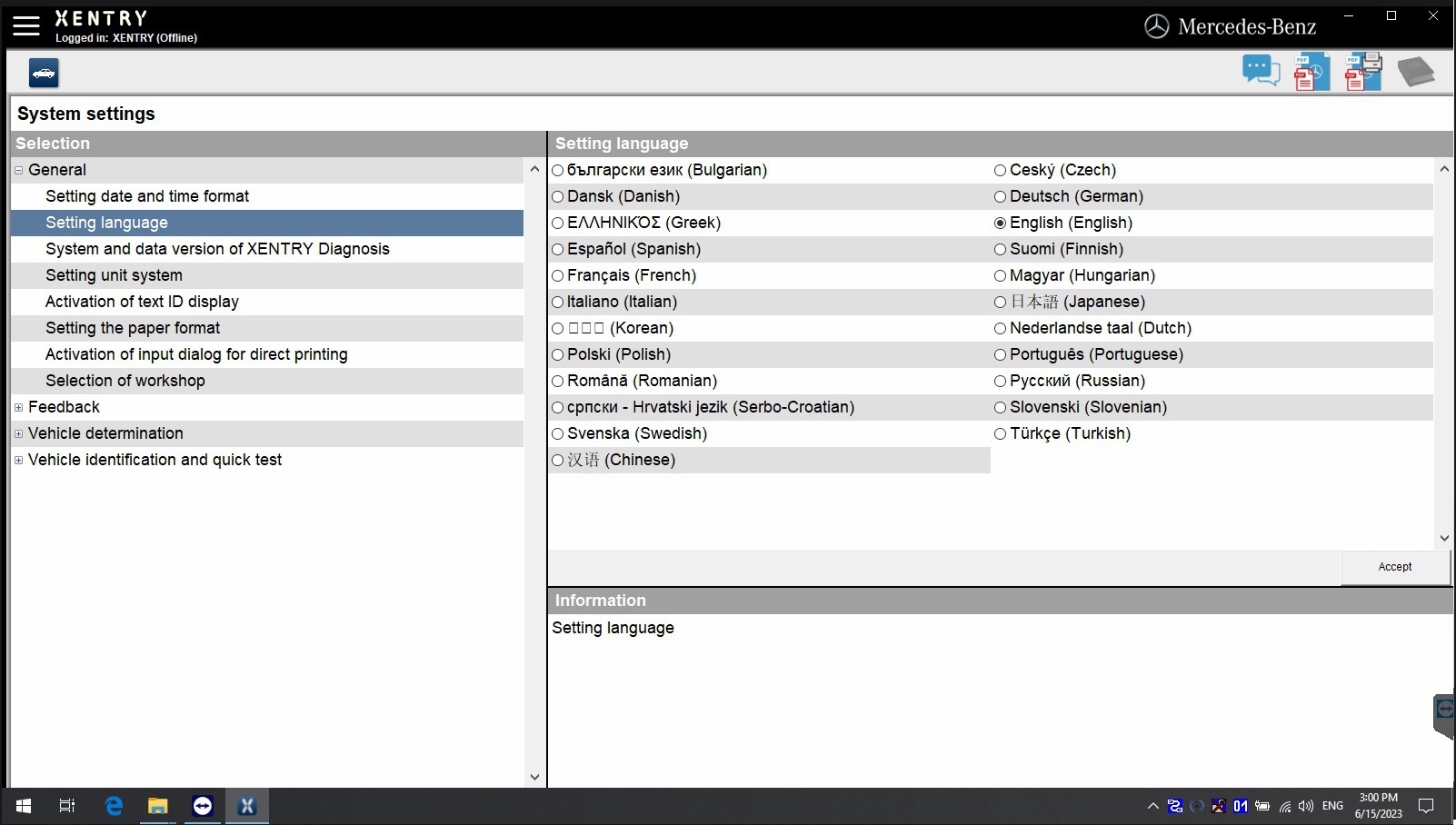Open the blue chat bubbles feedback icon
The height and width of the screenshot is (825, 1456).
[x=1261, y=71]
